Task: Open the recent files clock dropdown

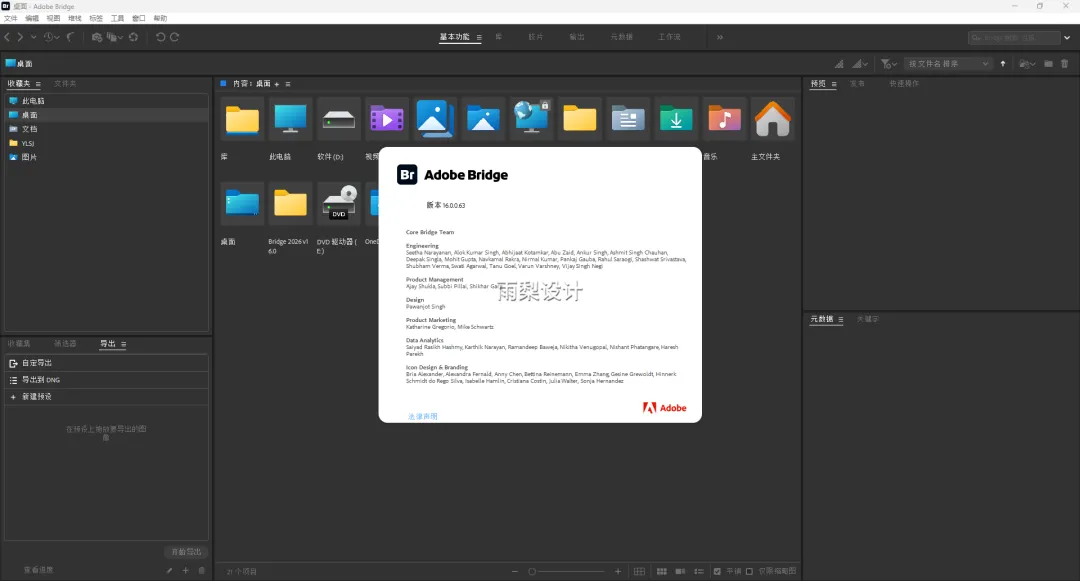Action: [x=51, y=37]
